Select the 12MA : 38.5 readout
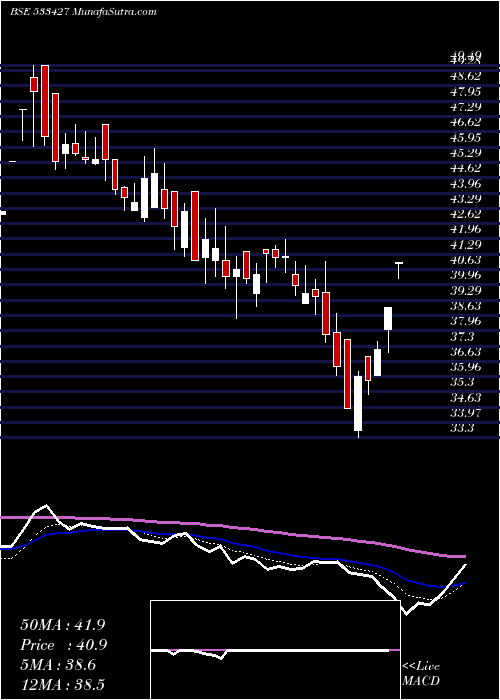This screenshot has width=500, height=700. click(62, 684)
